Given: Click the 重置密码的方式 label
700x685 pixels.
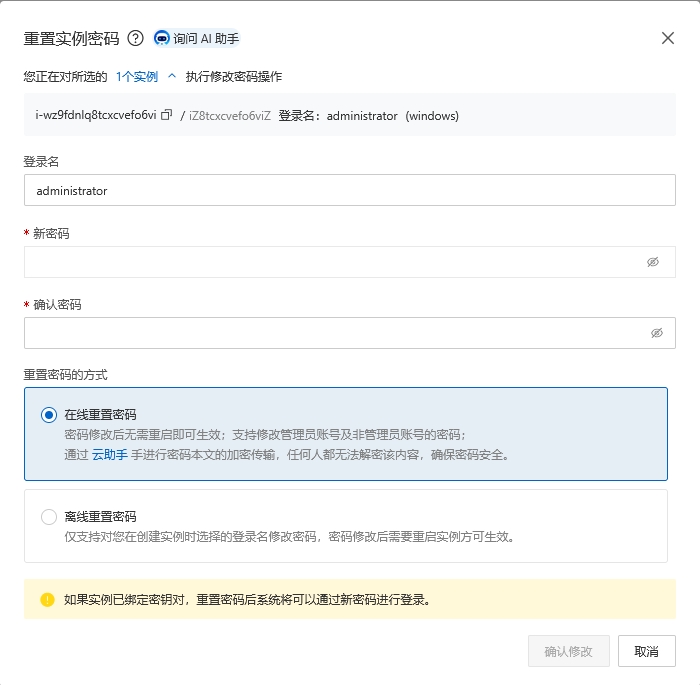Looking at the screenshot, I should click(66, 375).
